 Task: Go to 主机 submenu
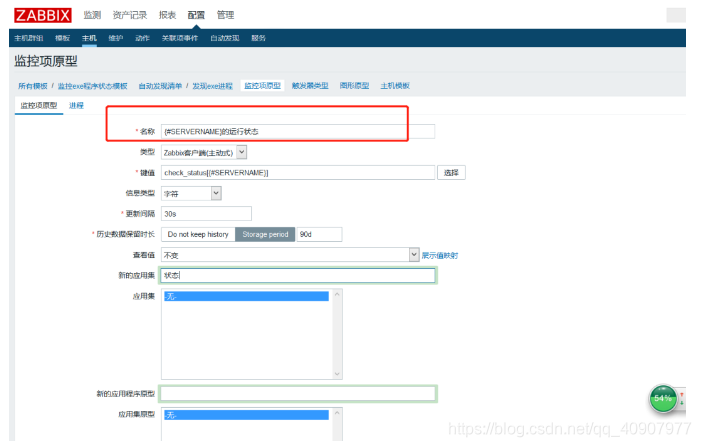pos(89,38)
